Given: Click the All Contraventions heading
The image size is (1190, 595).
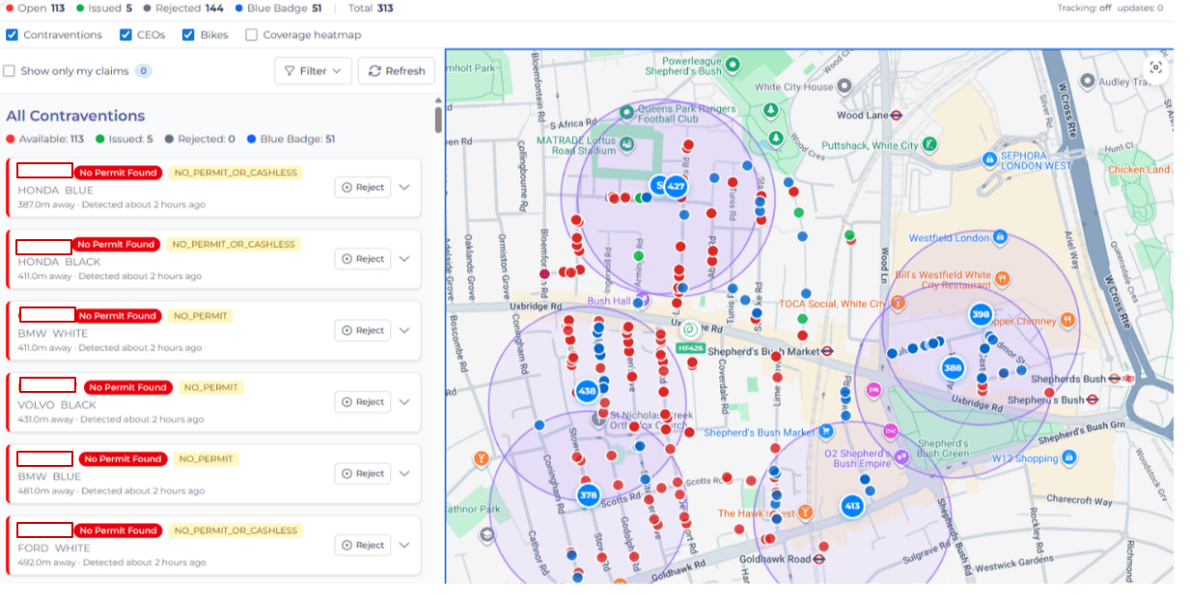Looking at the screenshot, I should [75, 116].
